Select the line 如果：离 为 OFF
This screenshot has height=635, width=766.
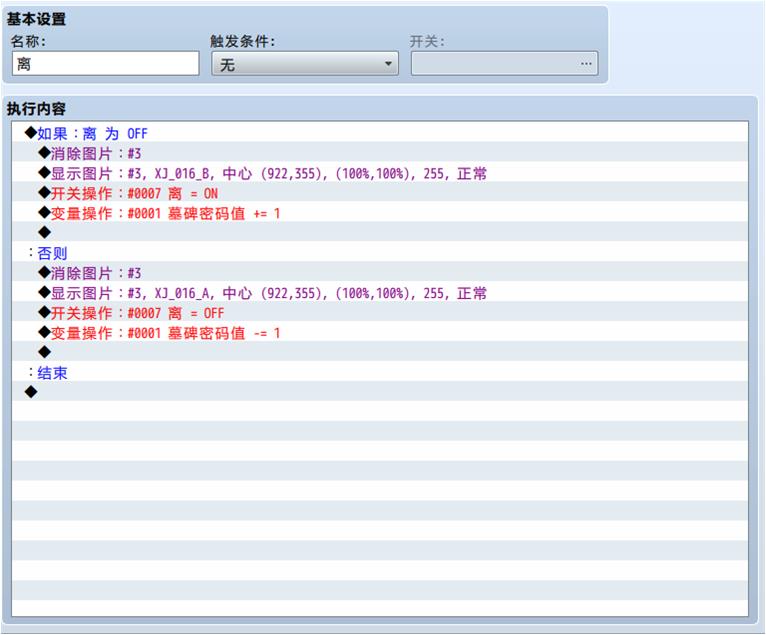click(380, 133)
